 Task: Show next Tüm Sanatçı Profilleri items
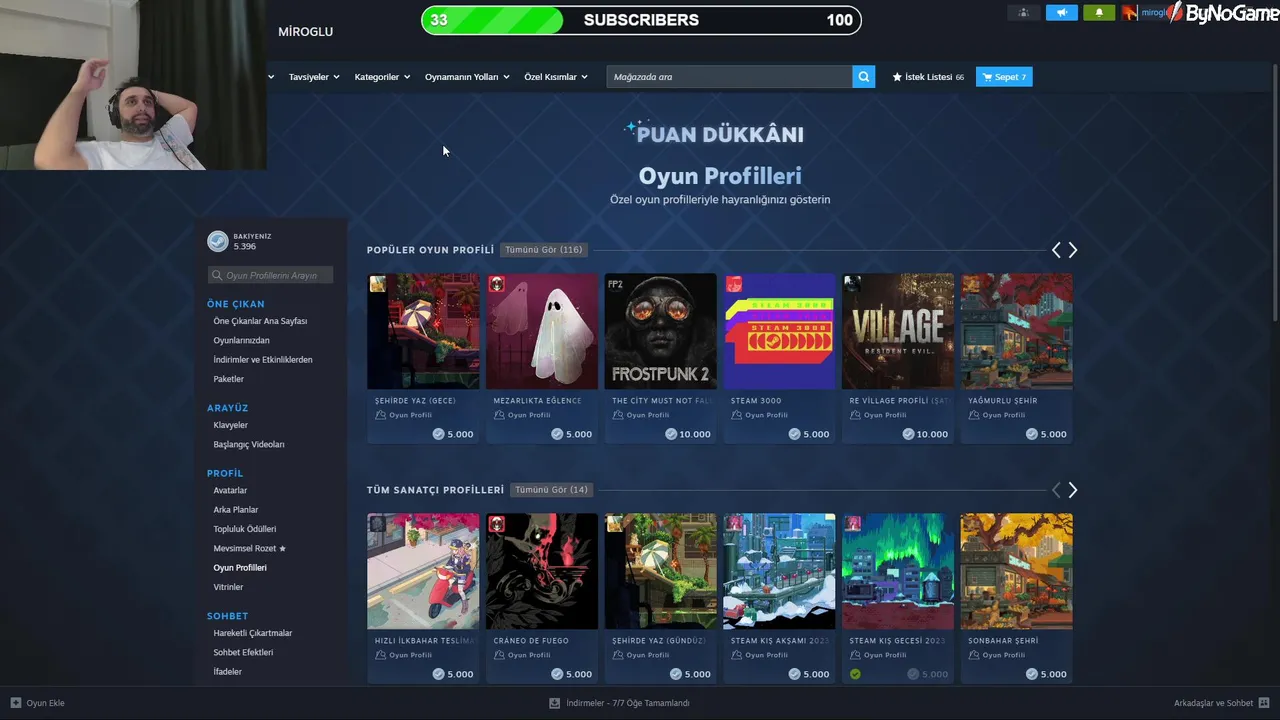point(1073,490)
